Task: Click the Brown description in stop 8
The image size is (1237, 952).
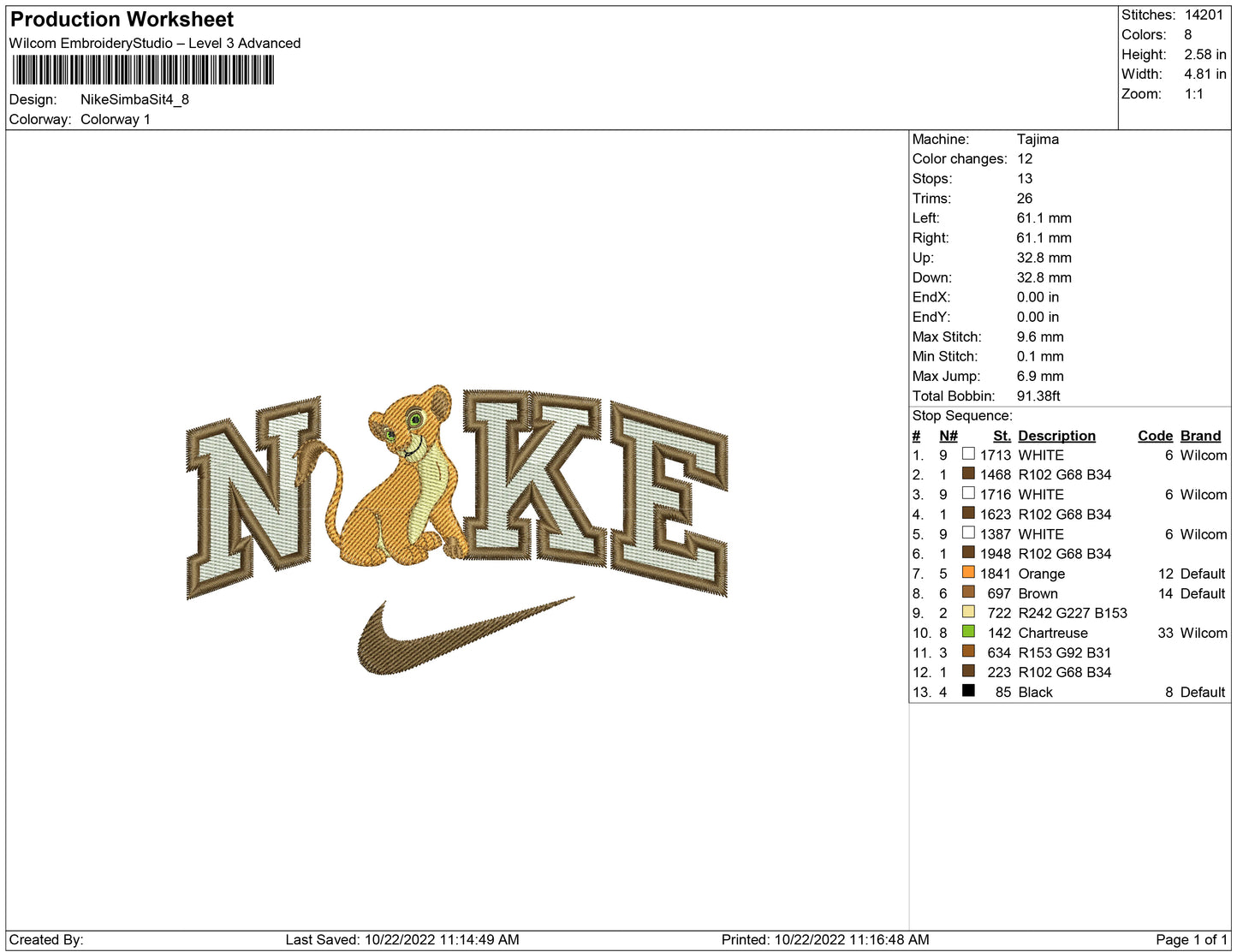Action: click(x=1038, y=593)
